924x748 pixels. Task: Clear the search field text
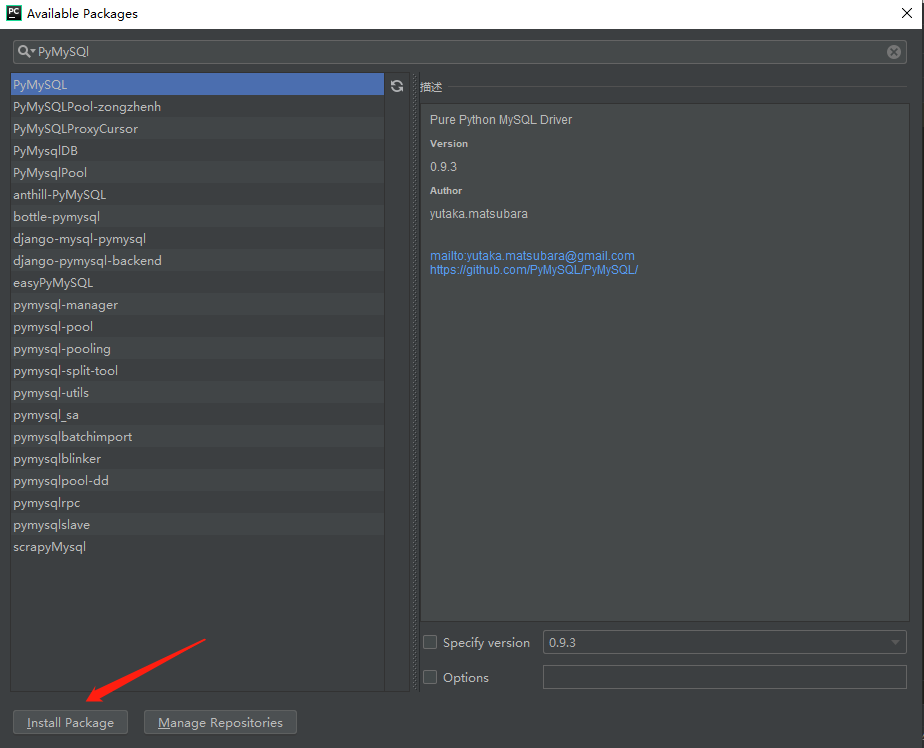pos(893,52)
